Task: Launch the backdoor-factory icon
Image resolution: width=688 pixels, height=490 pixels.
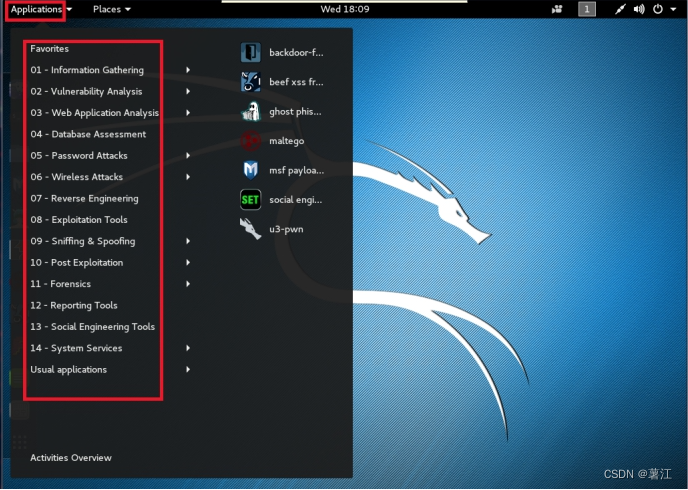Action: pyautogui.click(x=251, y=53)
